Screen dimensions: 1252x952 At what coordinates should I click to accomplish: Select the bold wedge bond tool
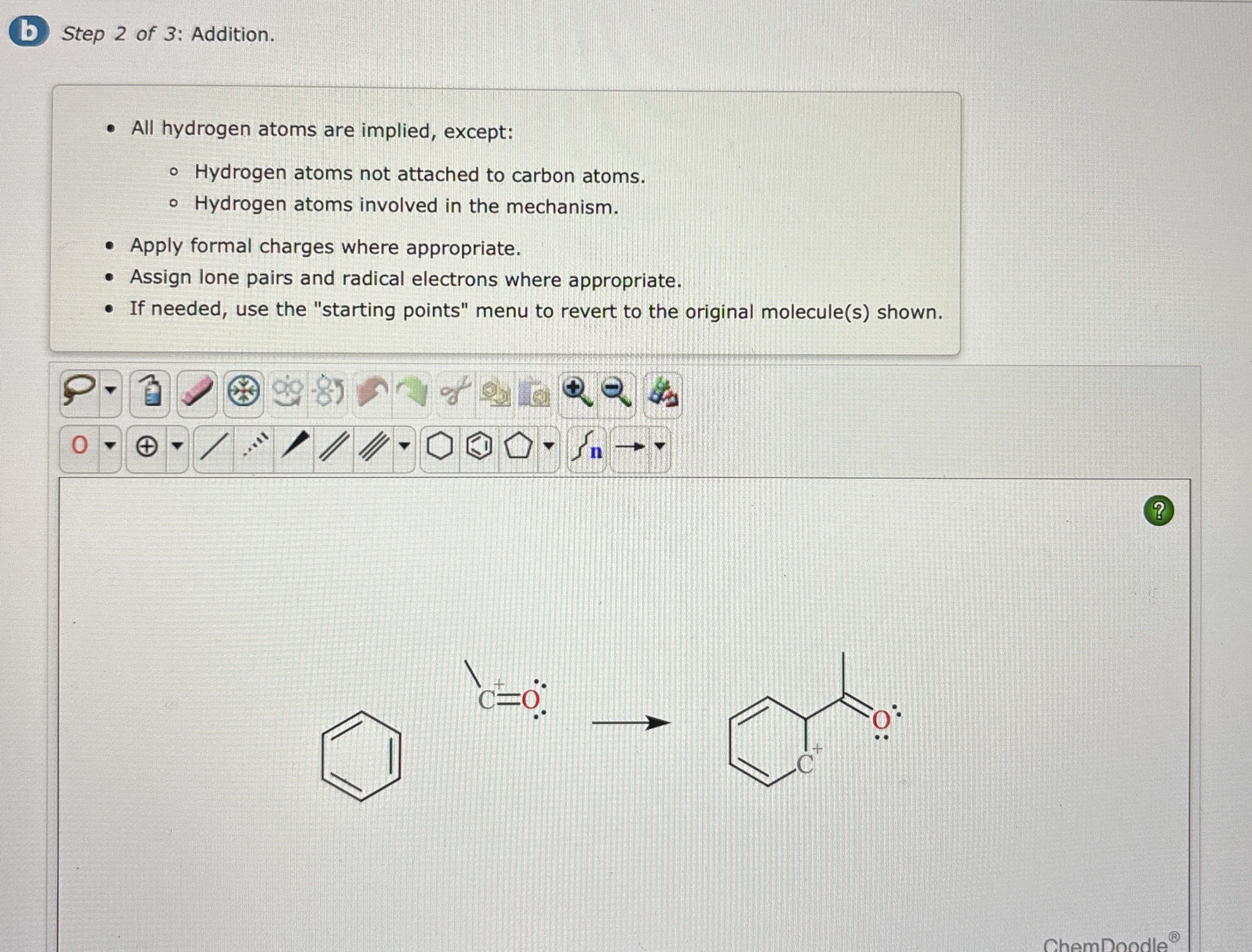[295, 445]
